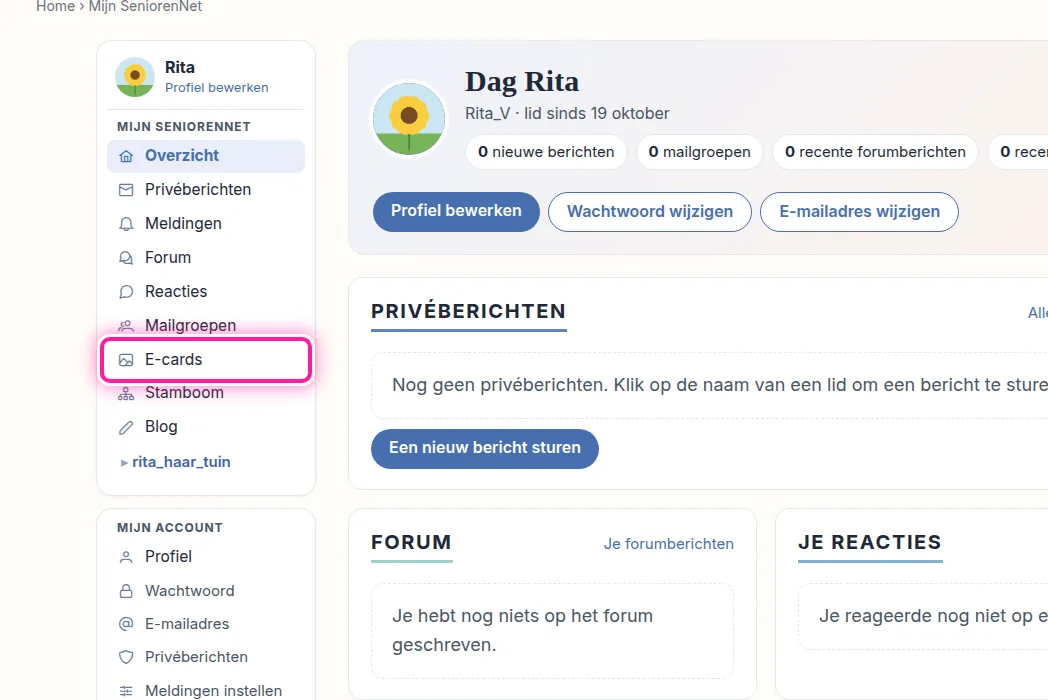The width and height of the screenshot is (1048, 700).
Task: Click the person icon beside Profiel
Action: point(126,557)
